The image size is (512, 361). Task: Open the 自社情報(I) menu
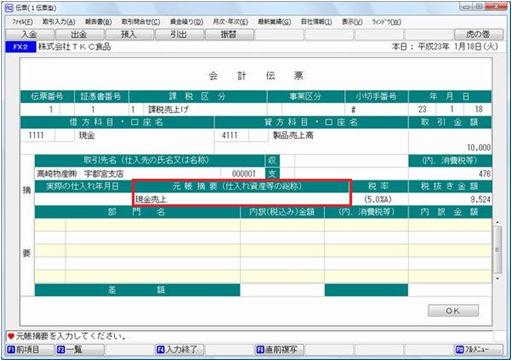(316, 22)
